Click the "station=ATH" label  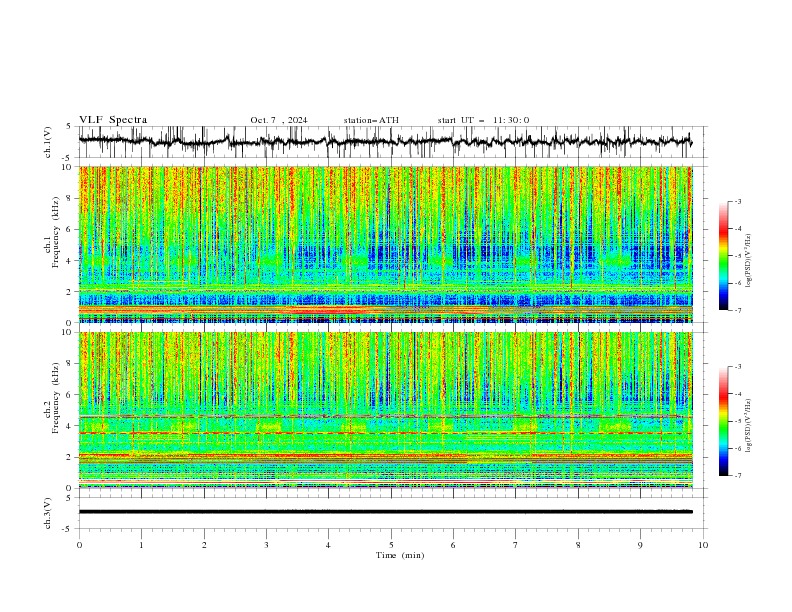(371, 120)
